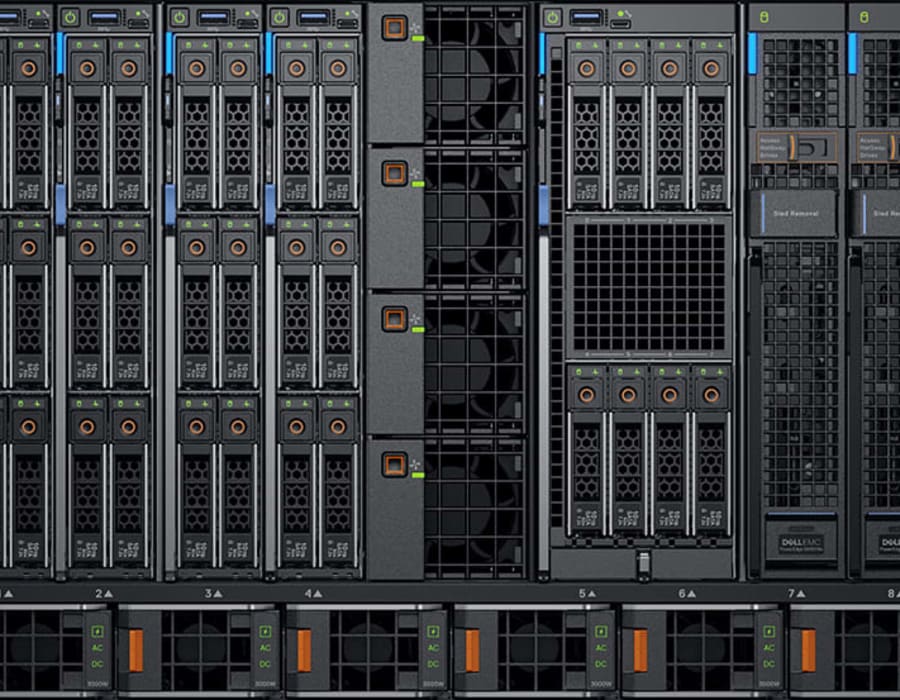Screen dimensions: 900x700
Task: Click the USB port icon on sled 2
Action: [103, 17]
